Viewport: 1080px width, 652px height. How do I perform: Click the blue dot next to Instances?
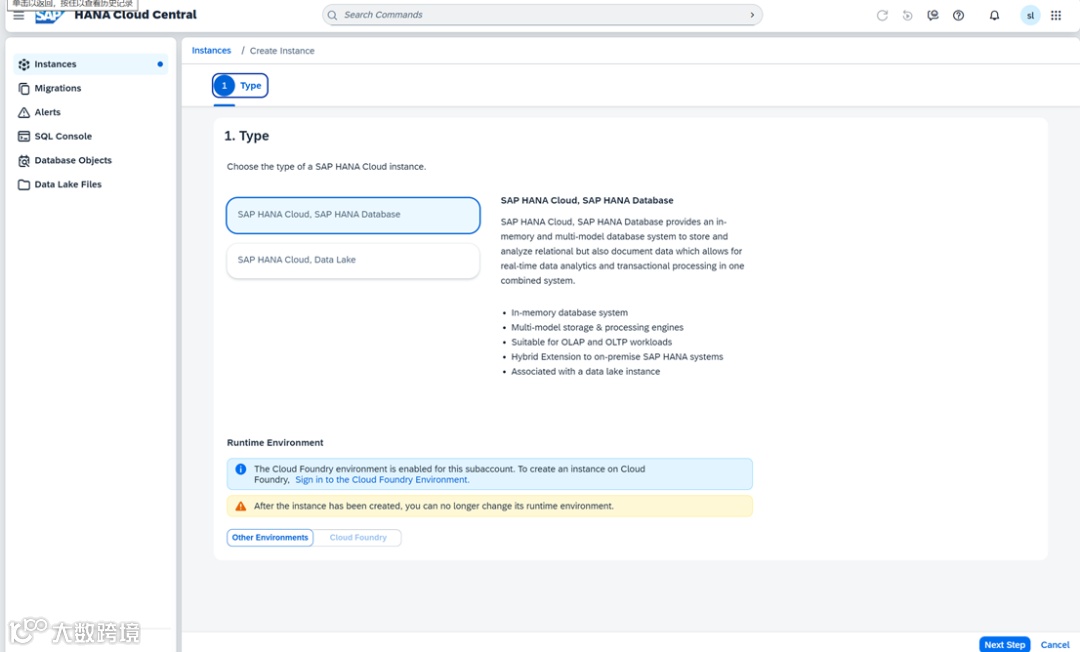pos(160,64)
